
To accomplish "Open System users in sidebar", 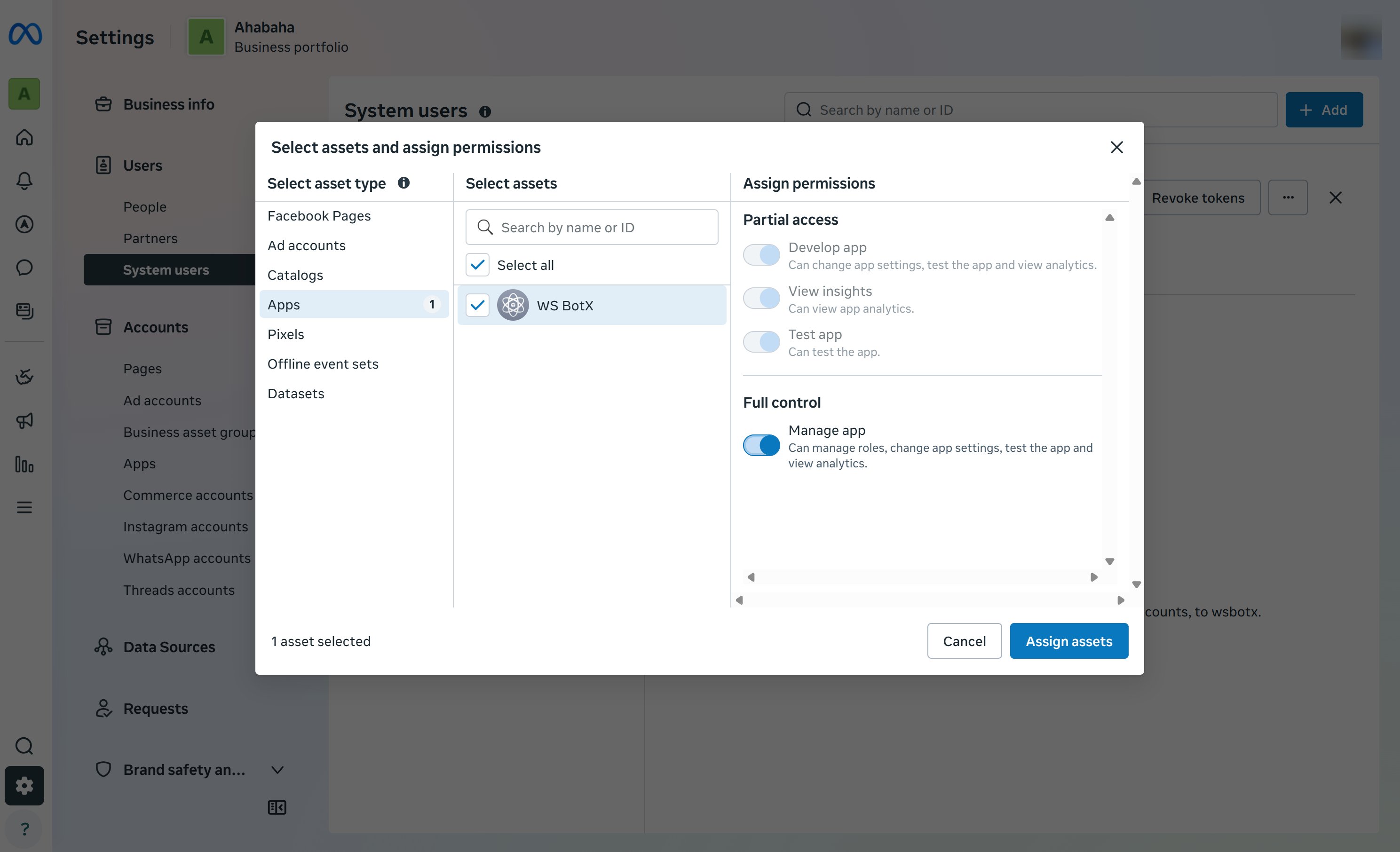I will 169,270.
